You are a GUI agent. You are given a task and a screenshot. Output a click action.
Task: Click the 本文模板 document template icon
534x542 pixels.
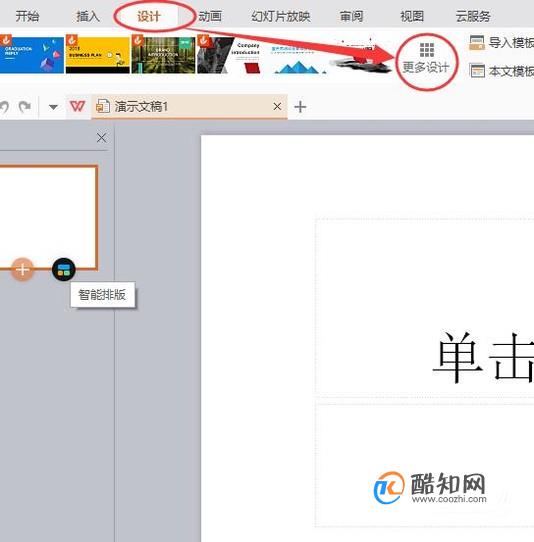pyautogui.click(x=477, y=71)
